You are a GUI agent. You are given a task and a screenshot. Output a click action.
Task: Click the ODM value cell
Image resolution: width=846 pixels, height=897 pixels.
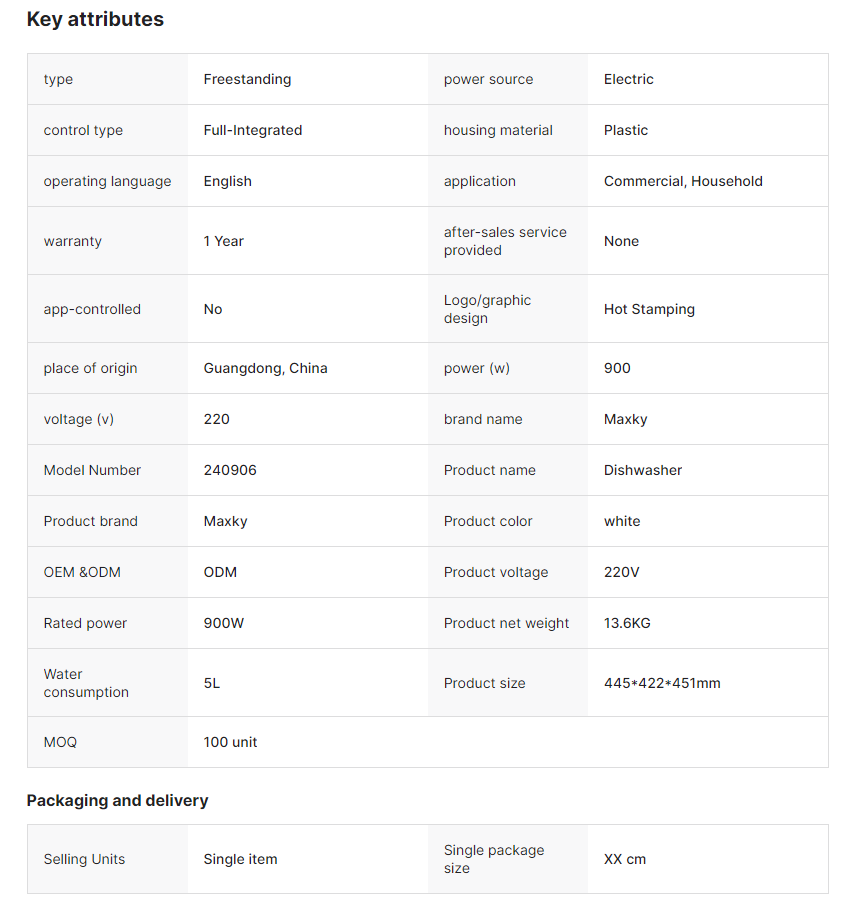click(x=220, y=572)
